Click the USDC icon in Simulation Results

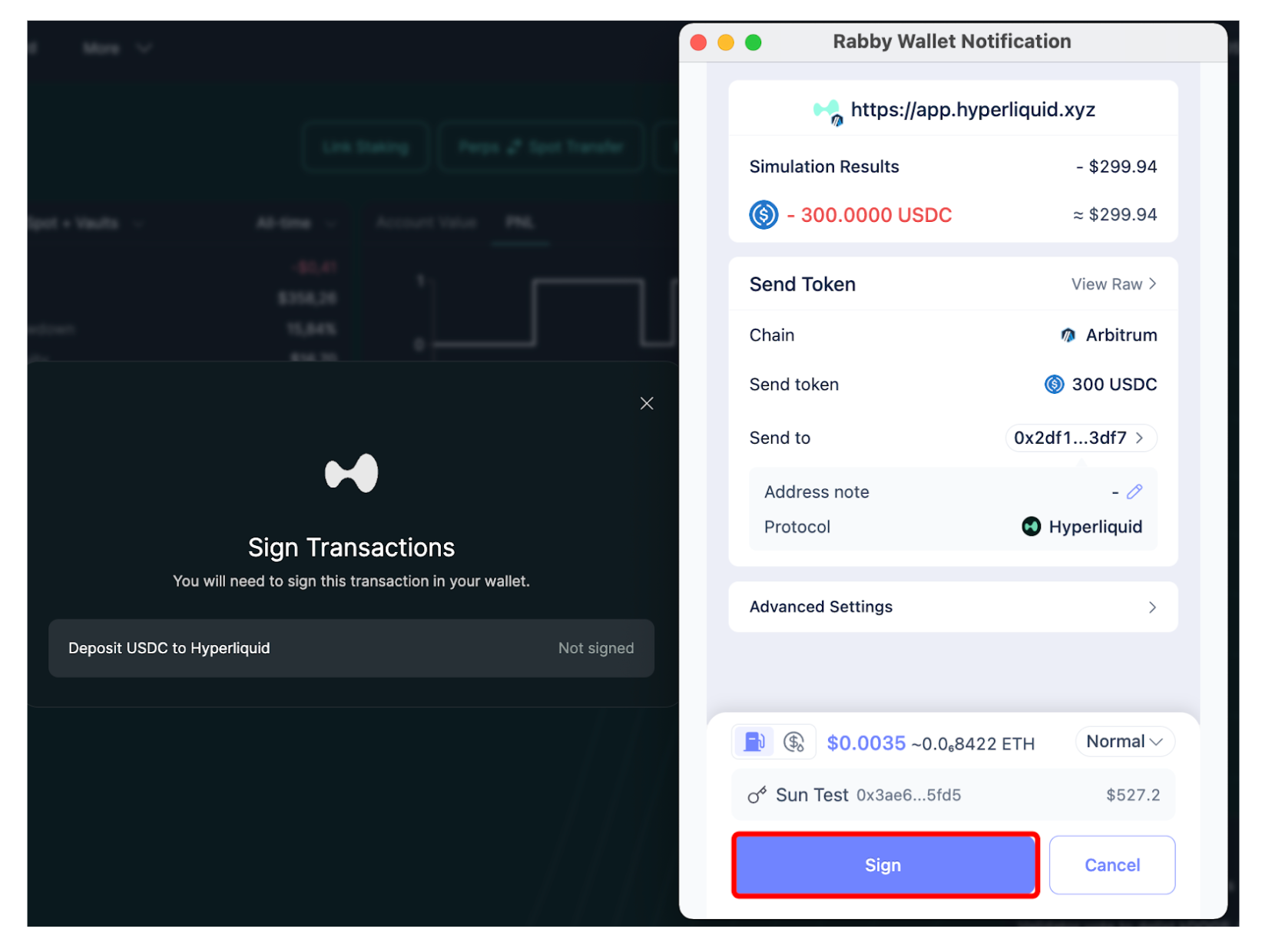click(x=764, y=215)
